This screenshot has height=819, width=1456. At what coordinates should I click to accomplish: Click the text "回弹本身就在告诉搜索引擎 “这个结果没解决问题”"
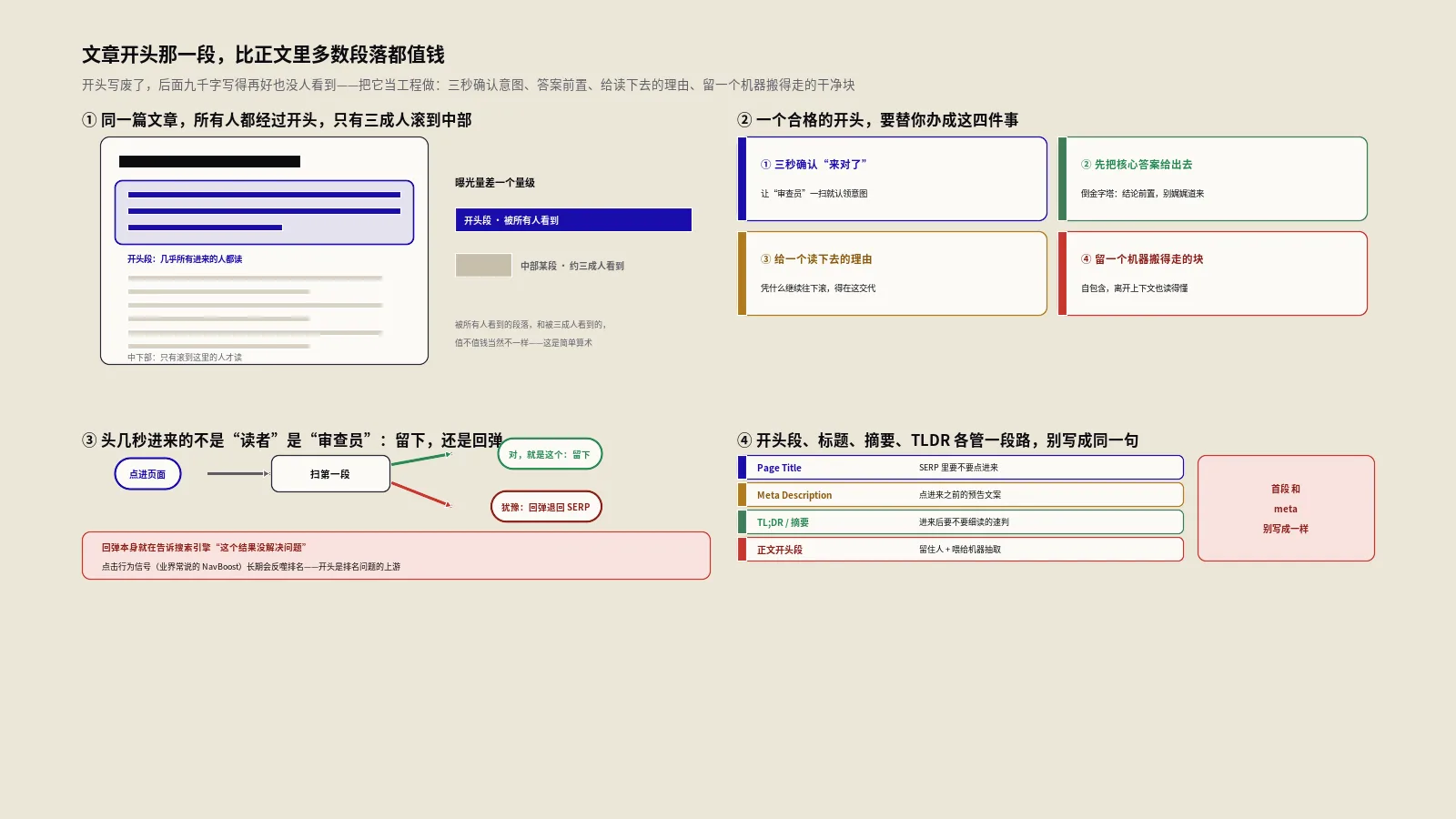point(204,548)
